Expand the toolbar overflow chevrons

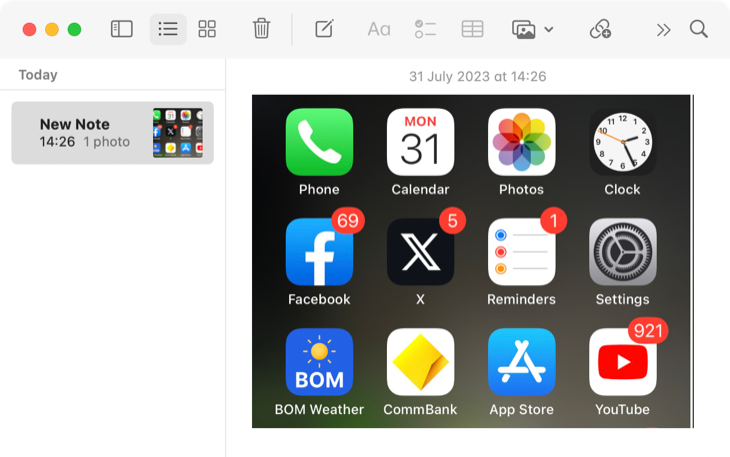point(662,29)
